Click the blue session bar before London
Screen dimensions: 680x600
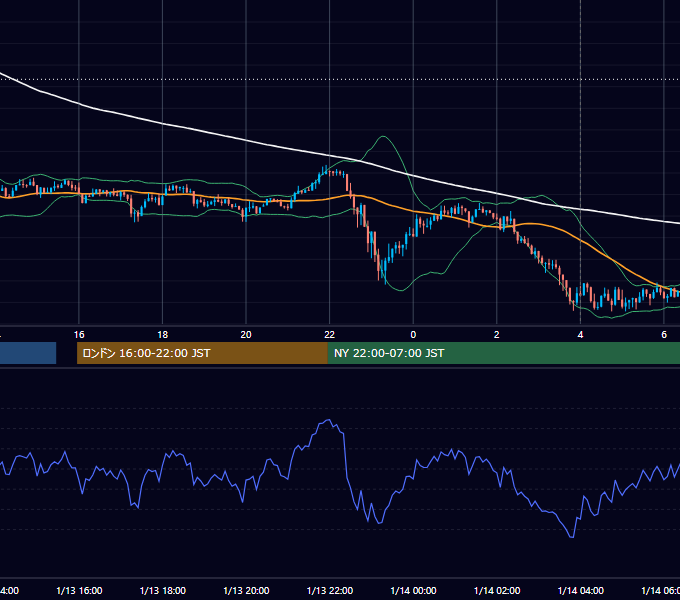(28, 353)
